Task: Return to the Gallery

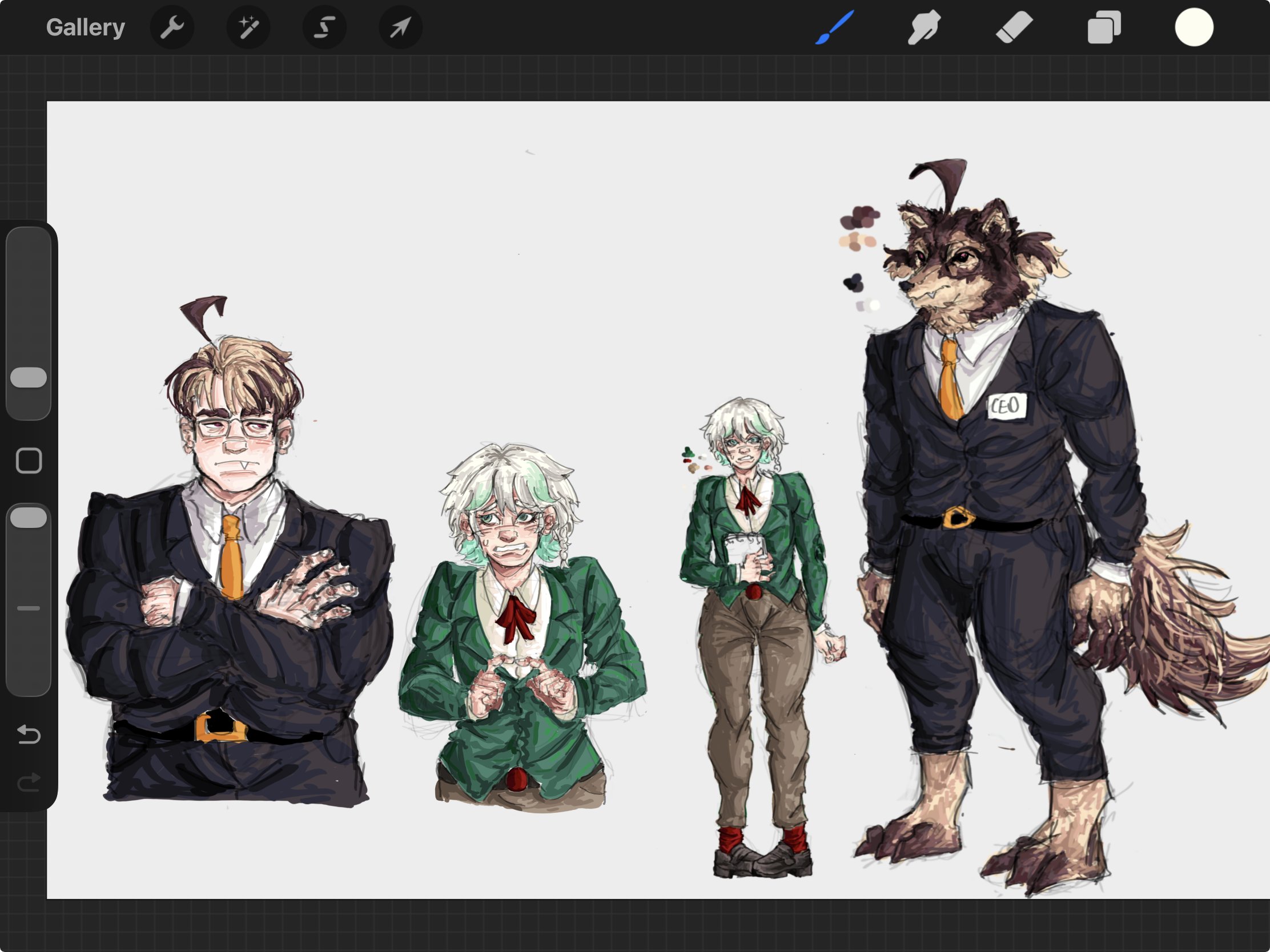Action: 85,27
